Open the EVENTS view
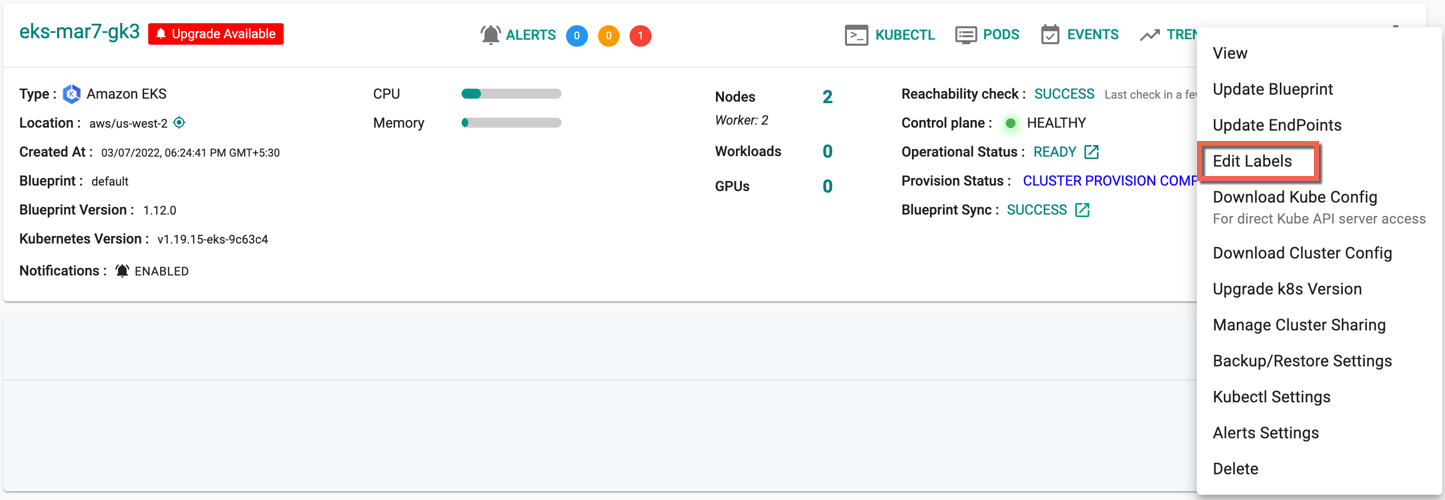The width and height of the screenshot is (1445, 500). (x=1093, y=35)
